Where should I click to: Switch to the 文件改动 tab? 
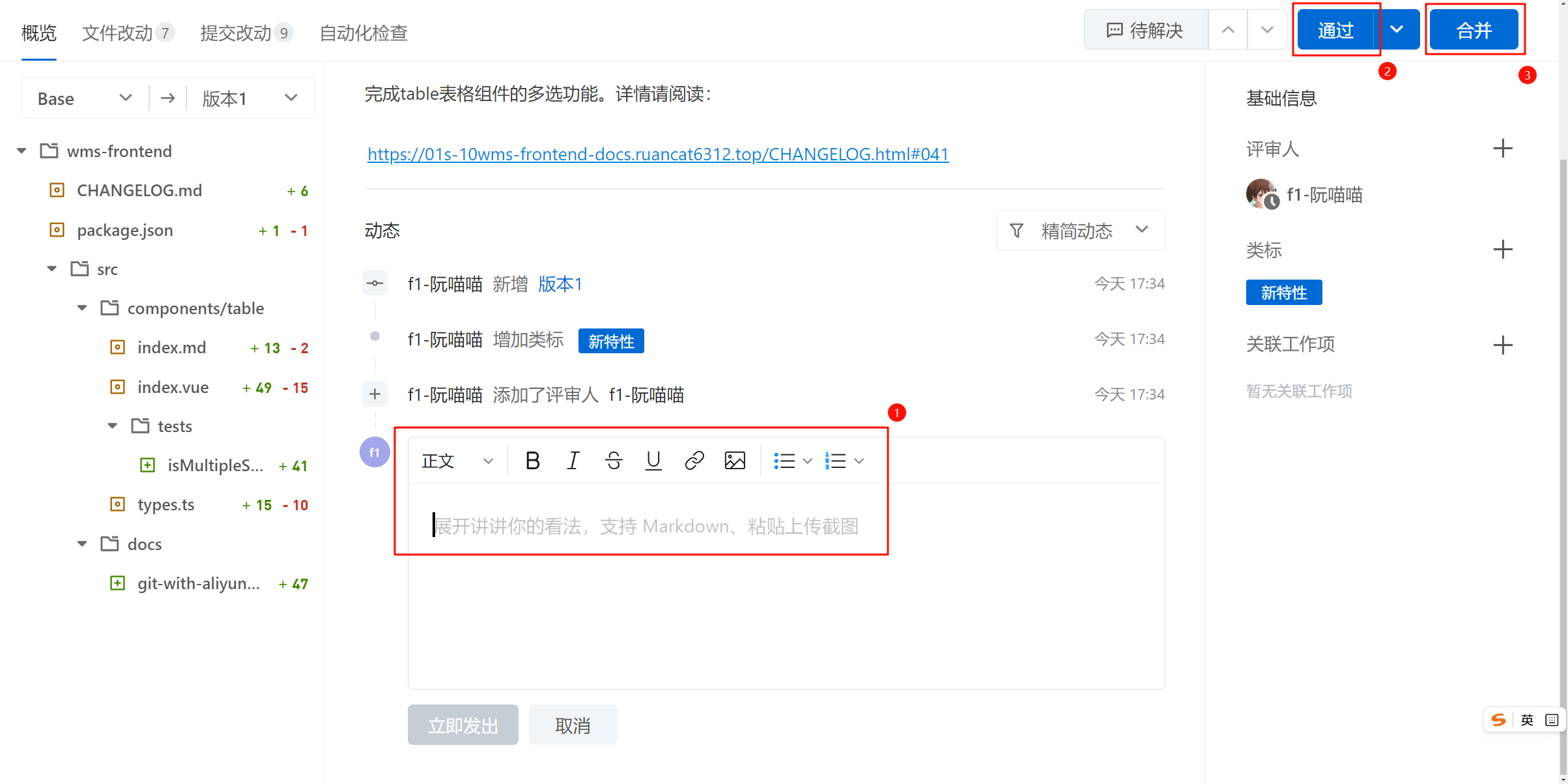point(128,33)
